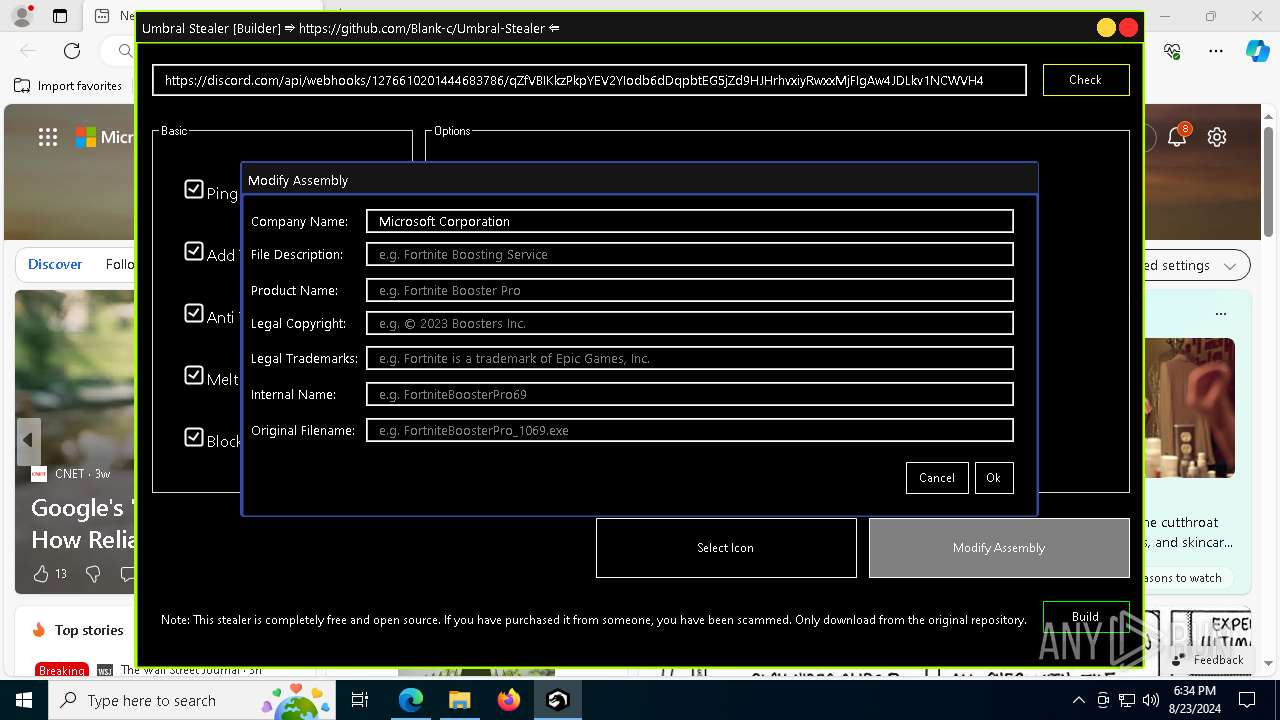Open Microsoft Edge from the taskbar
The width and height of the screenshot is (1280, 720).
411,700
